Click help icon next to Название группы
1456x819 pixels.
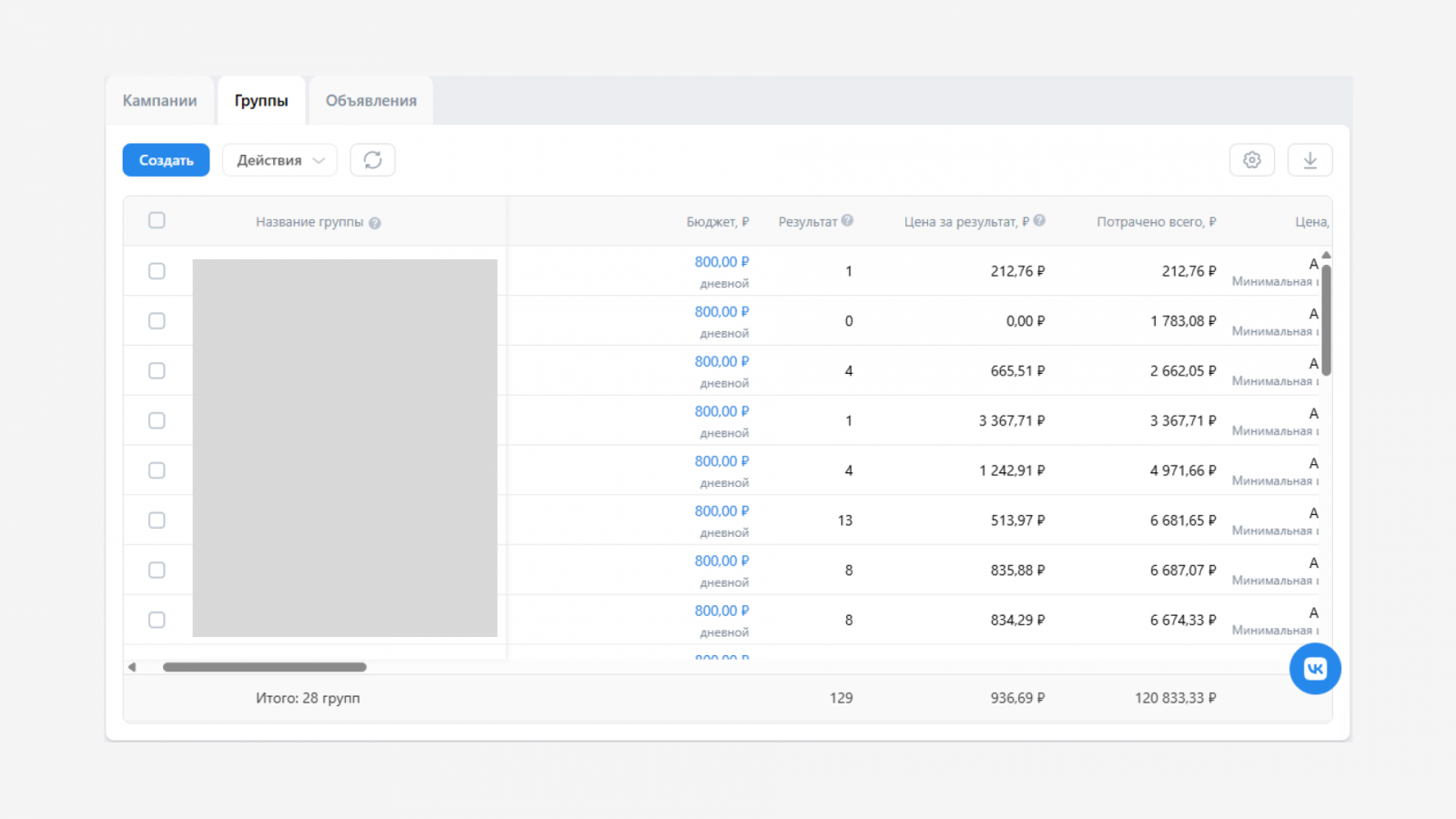[375, 223]
